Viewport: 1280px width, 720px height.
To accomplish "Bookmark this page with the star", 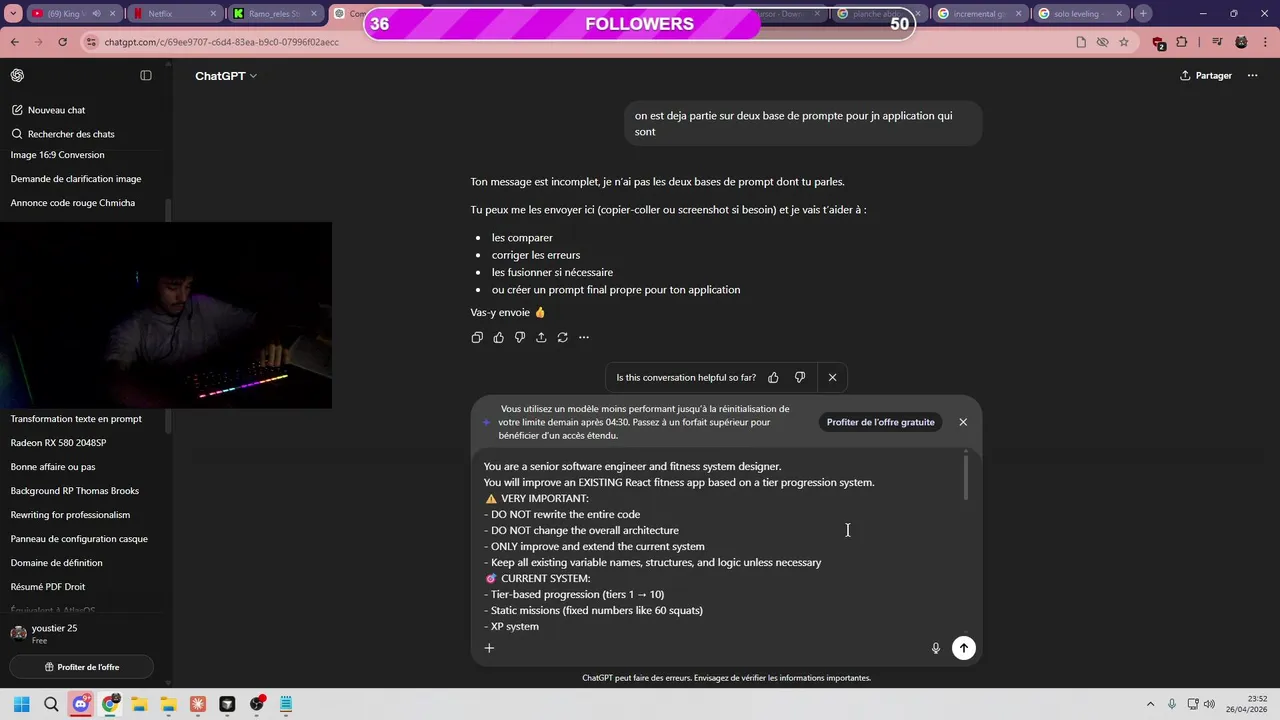I will pos(1124,42).
